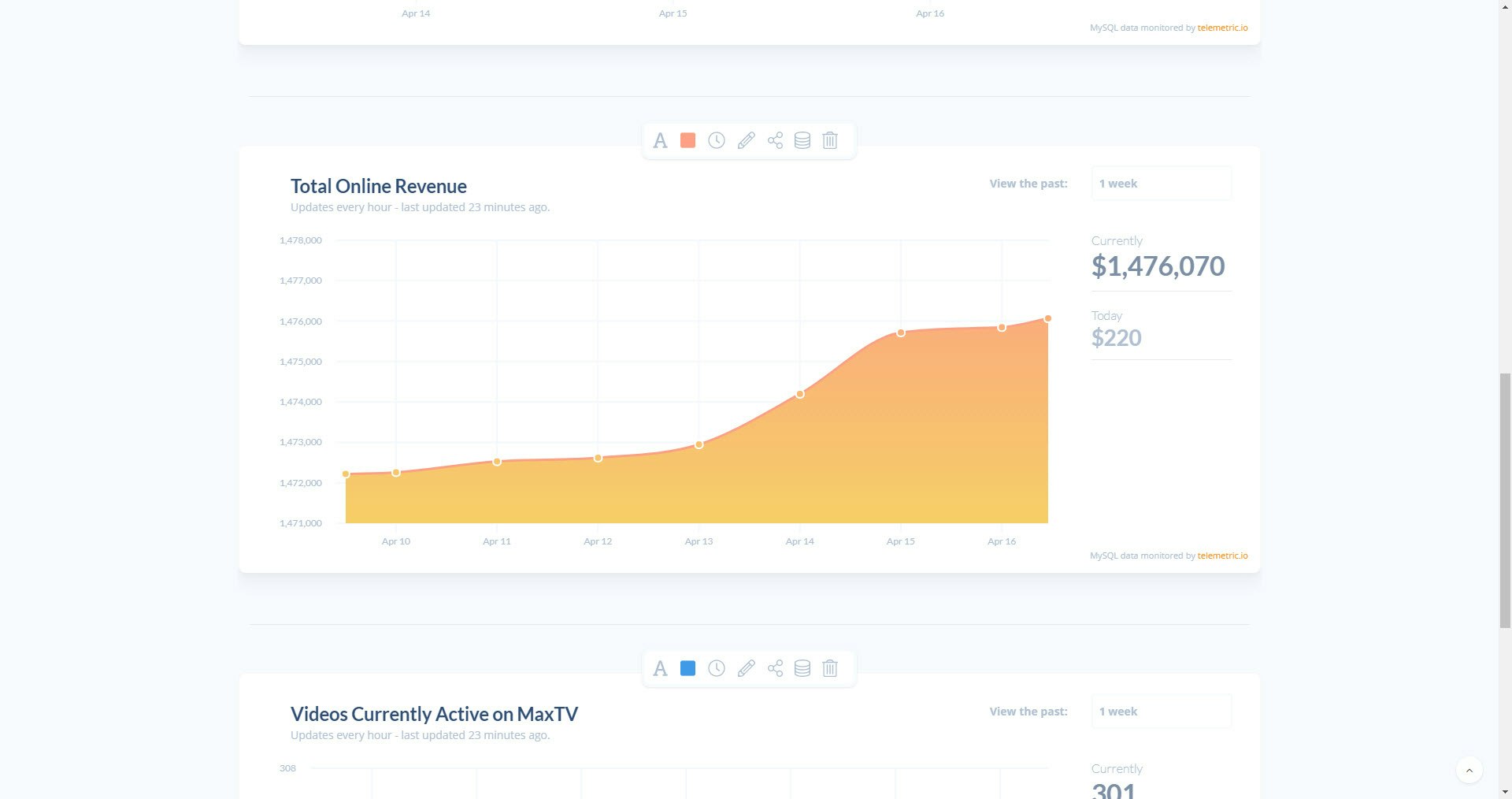This screenshot has height=799, width=1512.
Task: Click the share icon above Videos Currently Active
Action: [x=774, y=668]
